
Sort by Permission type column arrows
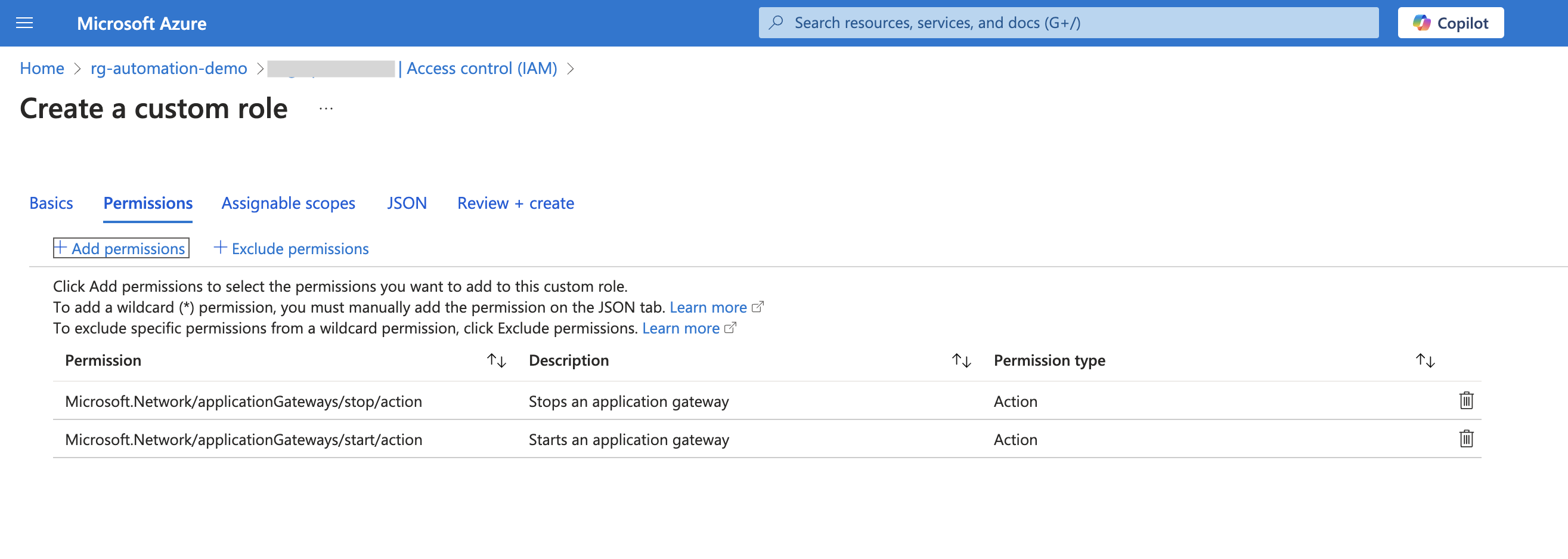point(1425,360)
